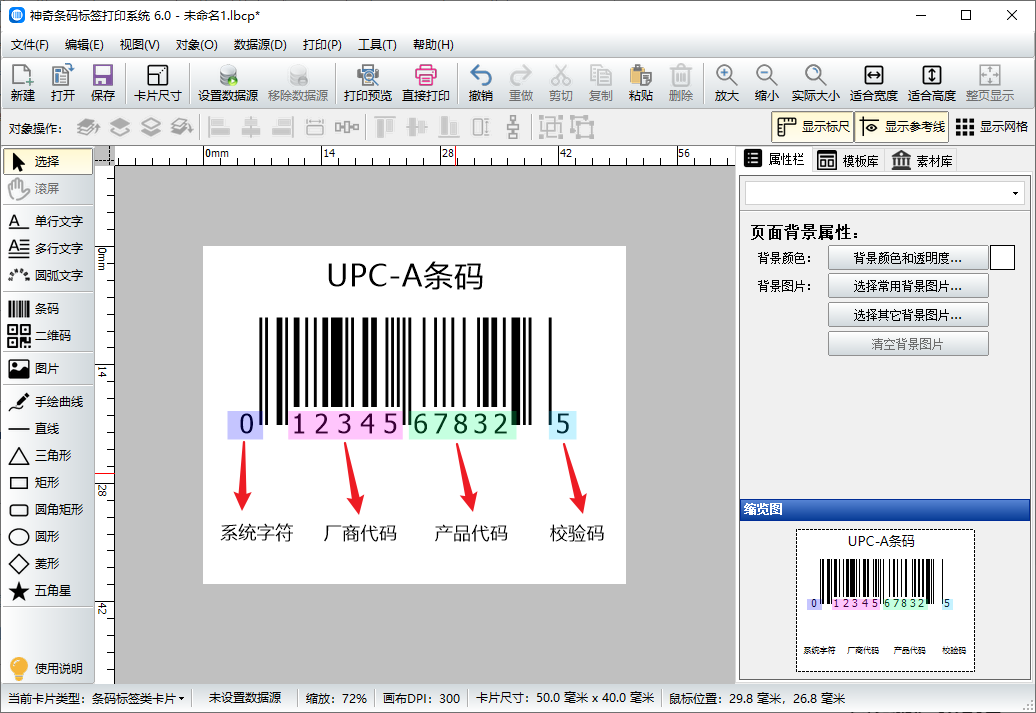Open the 卡片尺寸 card size settings
The image size is (1036, 713).
point(157,83)
